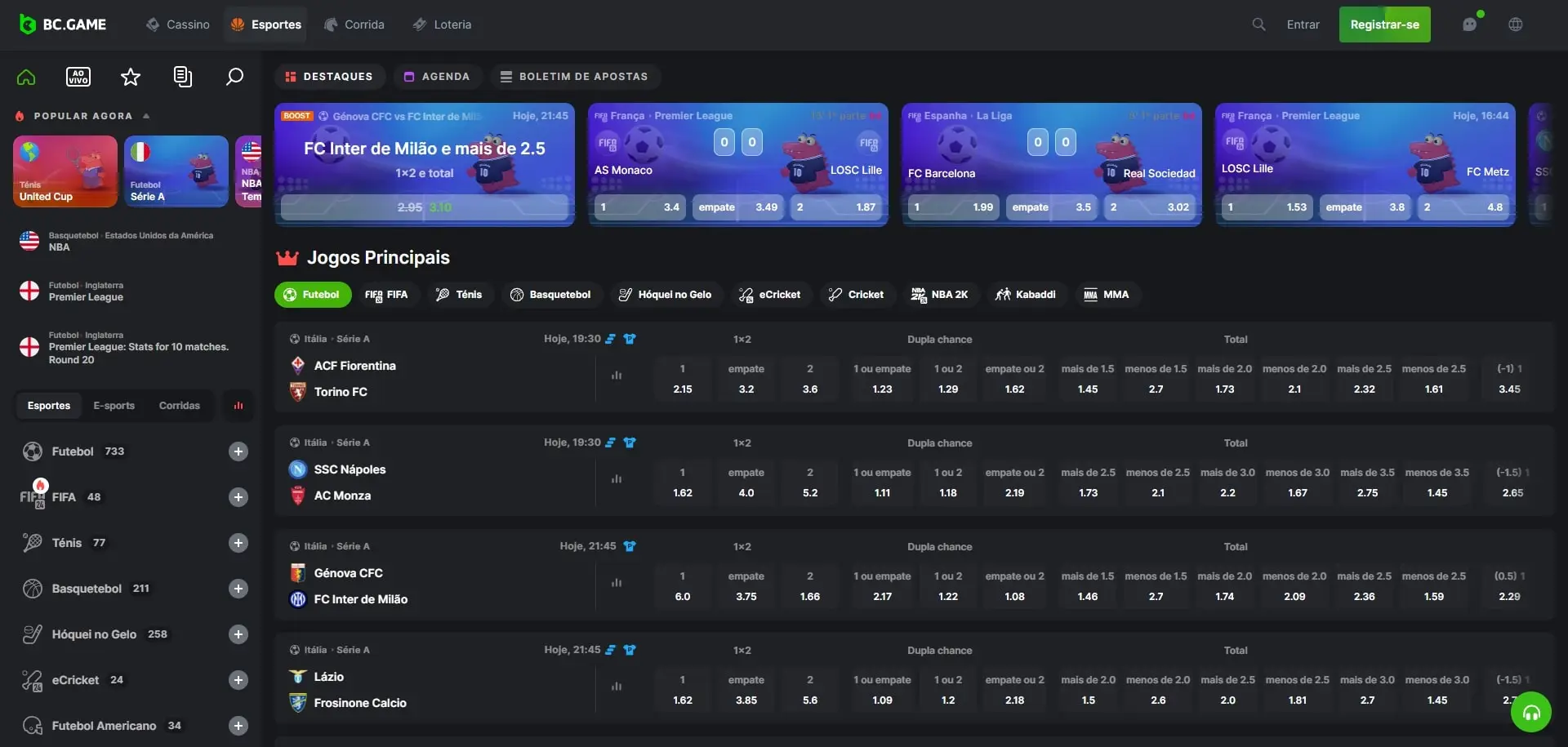Open the green headset support button

point(1531,713)
